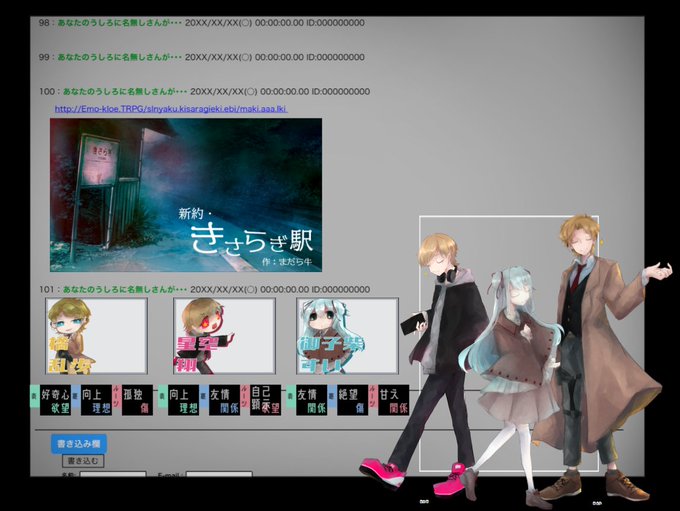Click the blue 書き込み欄 button
This screenshot has width=680, height=511.
(79, 444)
